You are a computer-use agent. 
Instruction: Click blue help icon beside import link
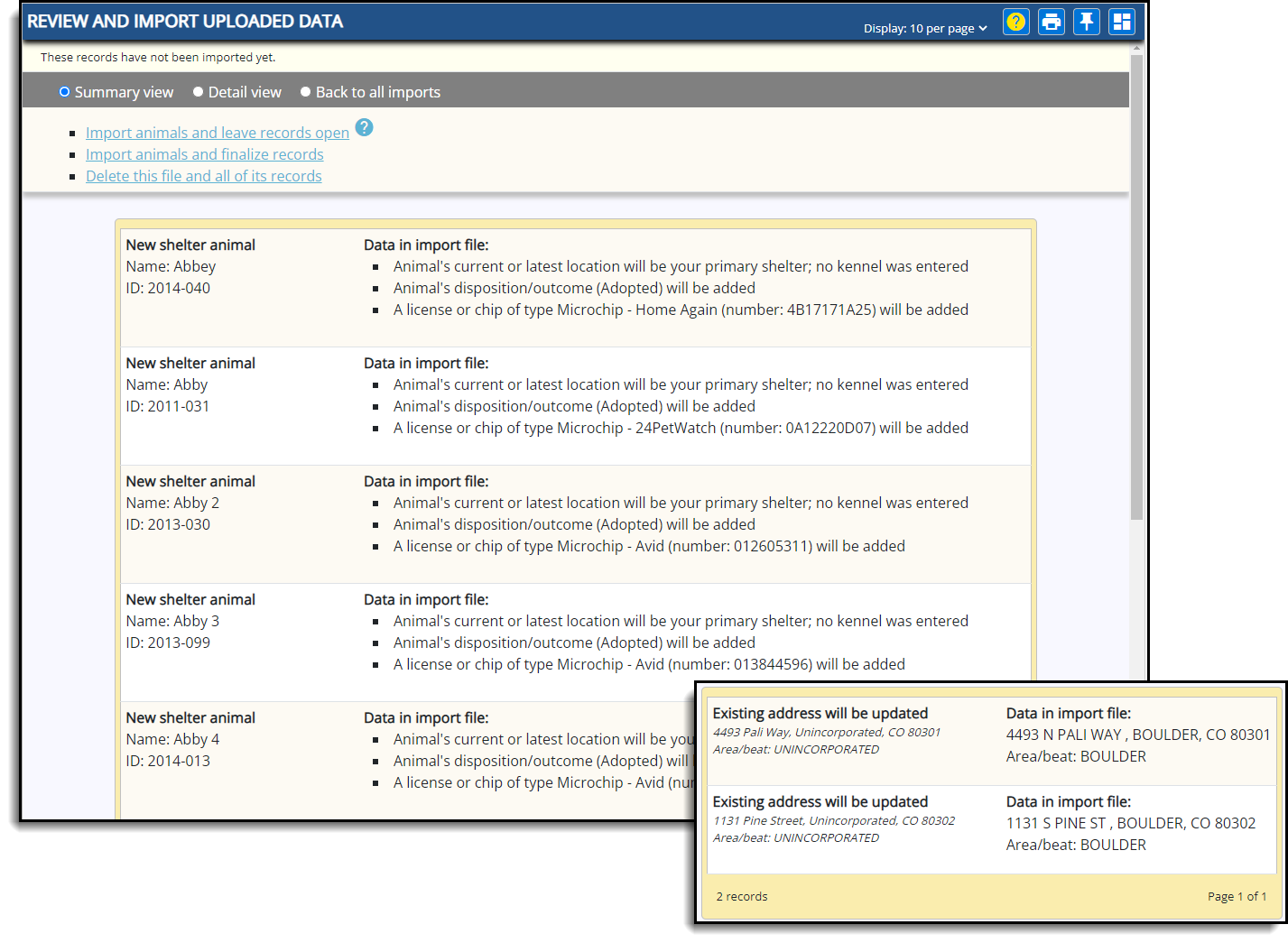[x=364, y=127]
